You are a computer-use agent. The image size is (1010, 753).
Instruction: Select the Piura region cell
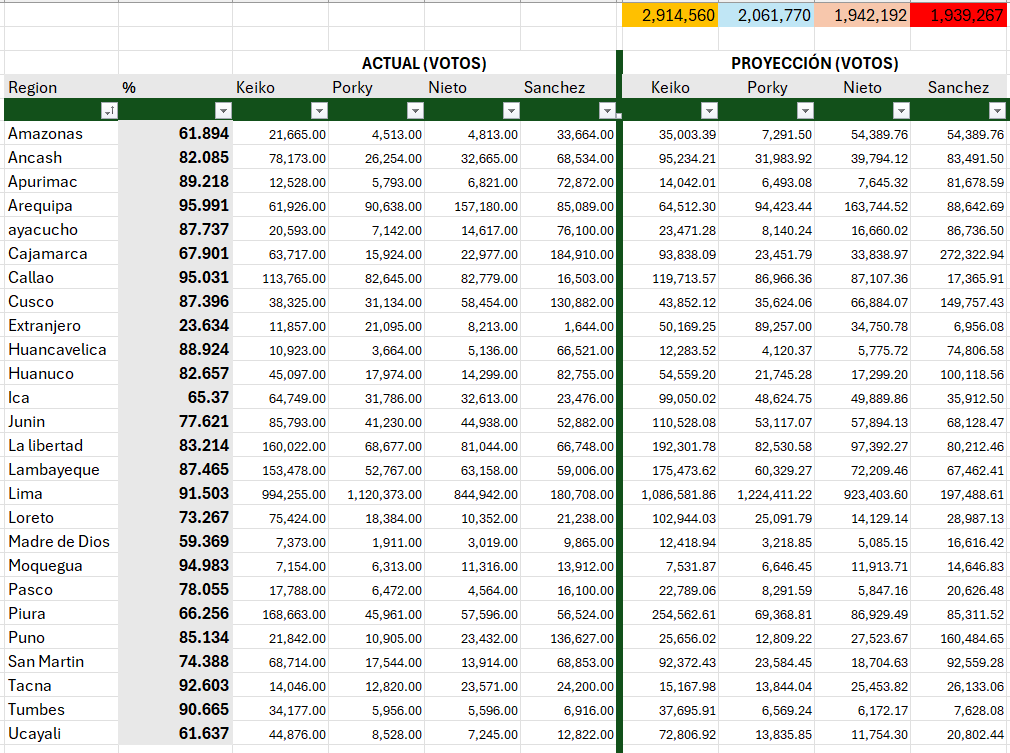tap(61, 614)
